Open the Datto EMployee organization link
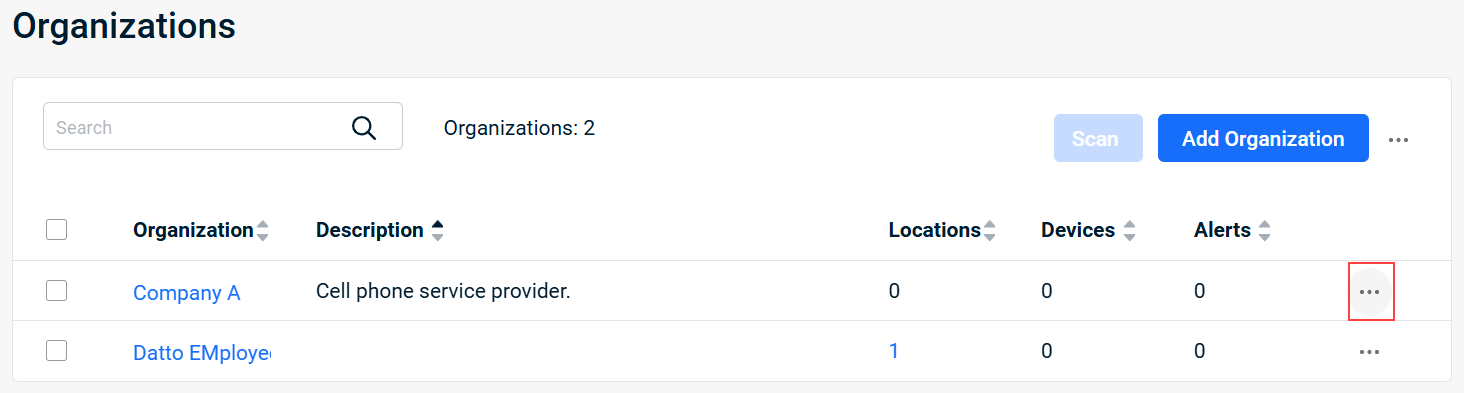 coord(203,352)
